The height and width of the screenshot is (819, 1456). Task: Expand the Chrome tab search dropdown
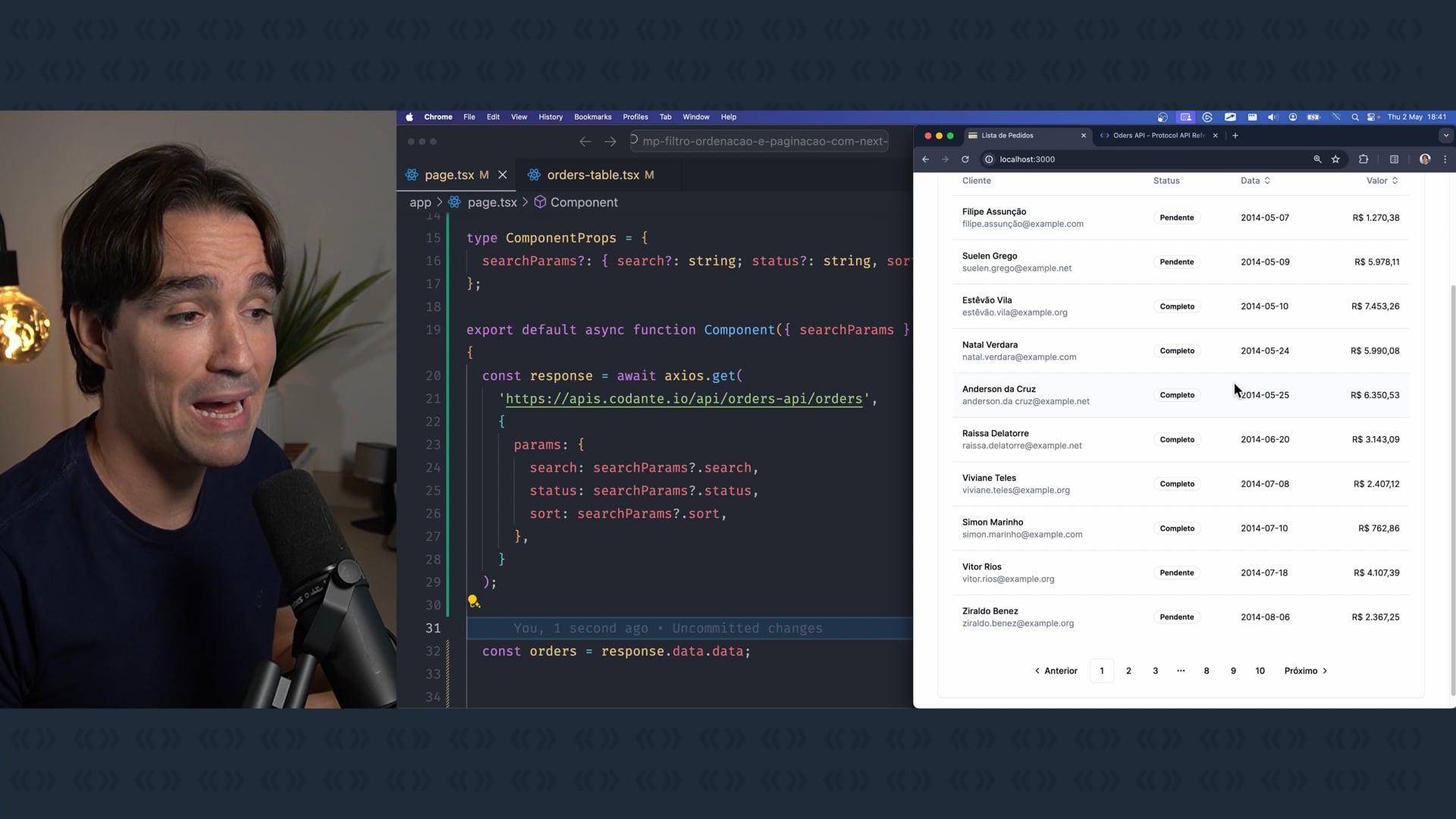click(1445, 136)
